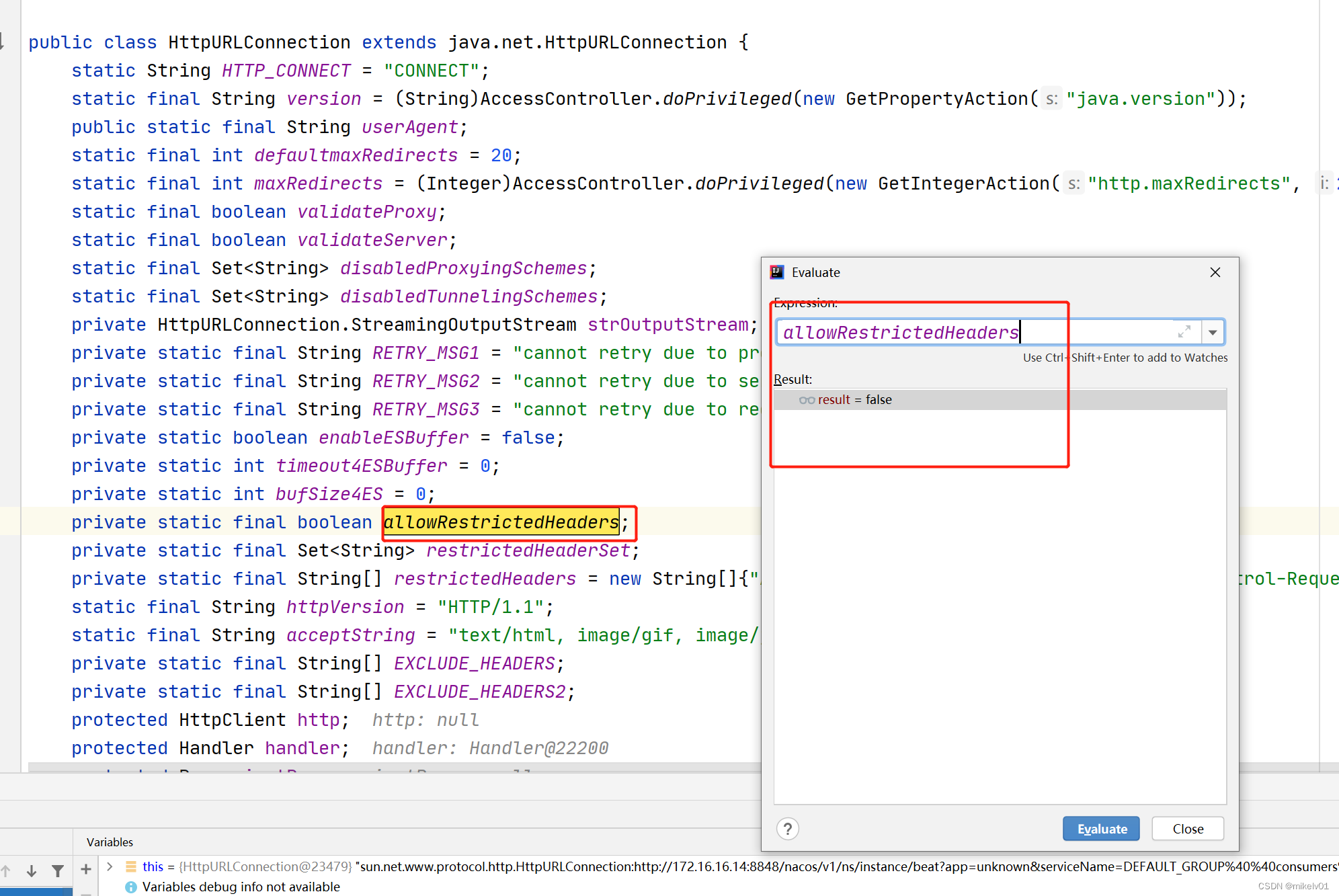Click the HTTP_CONNECT field name

click(x=286, y=71)
